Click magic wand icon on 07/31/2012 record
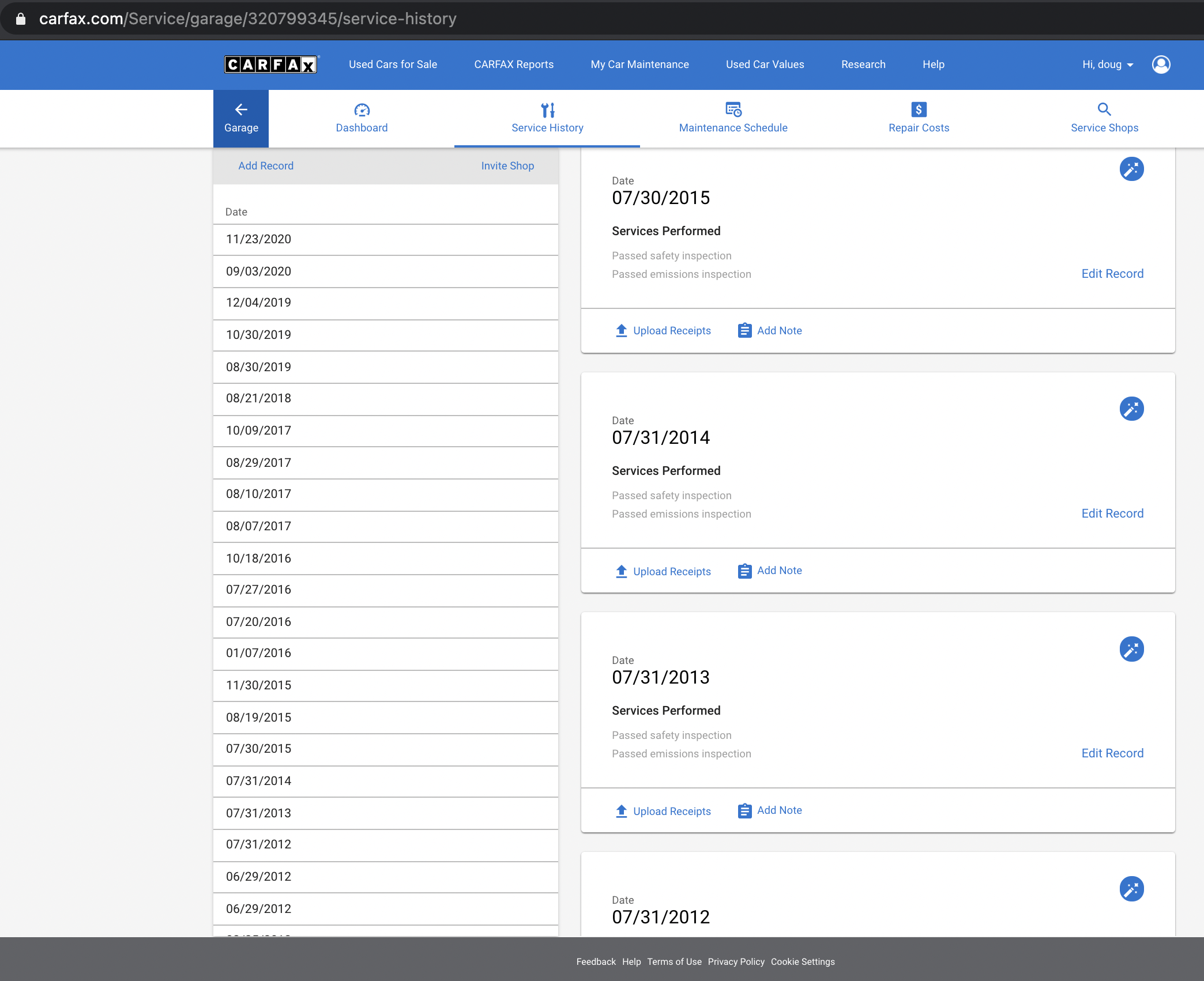1204x981 pixels. point(1131,889)
